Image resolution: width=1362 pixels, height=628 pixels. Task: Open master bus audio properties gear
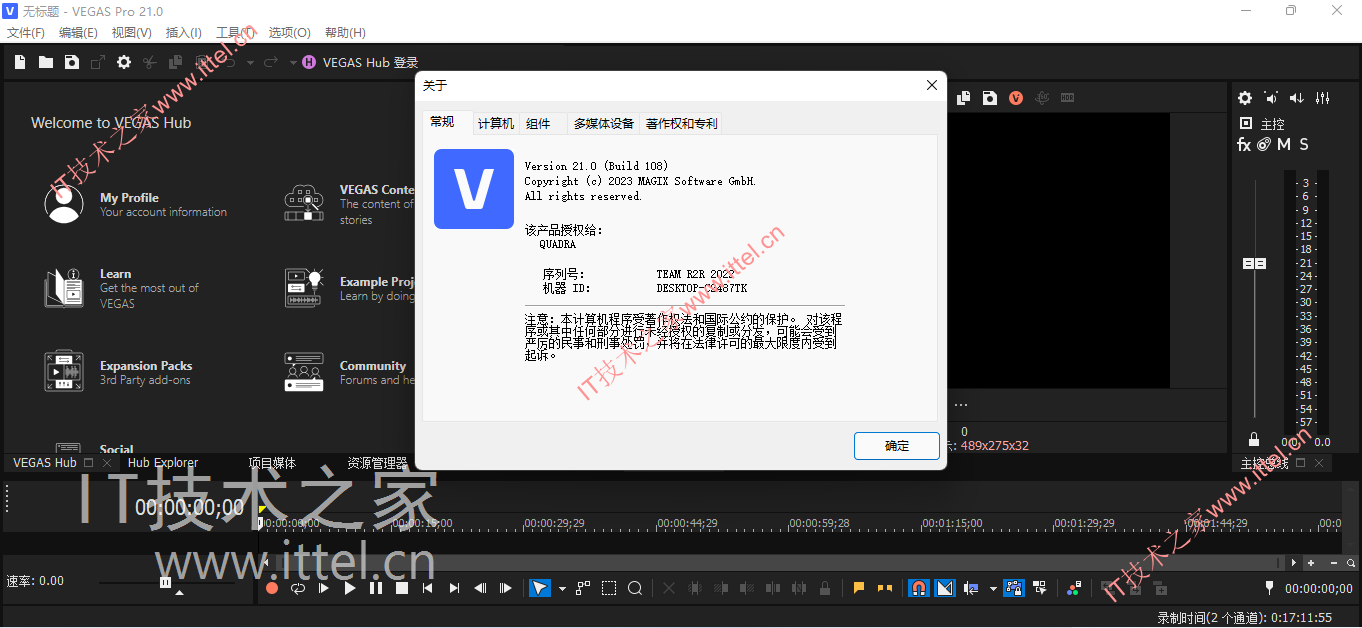[x=1245, y=98]
